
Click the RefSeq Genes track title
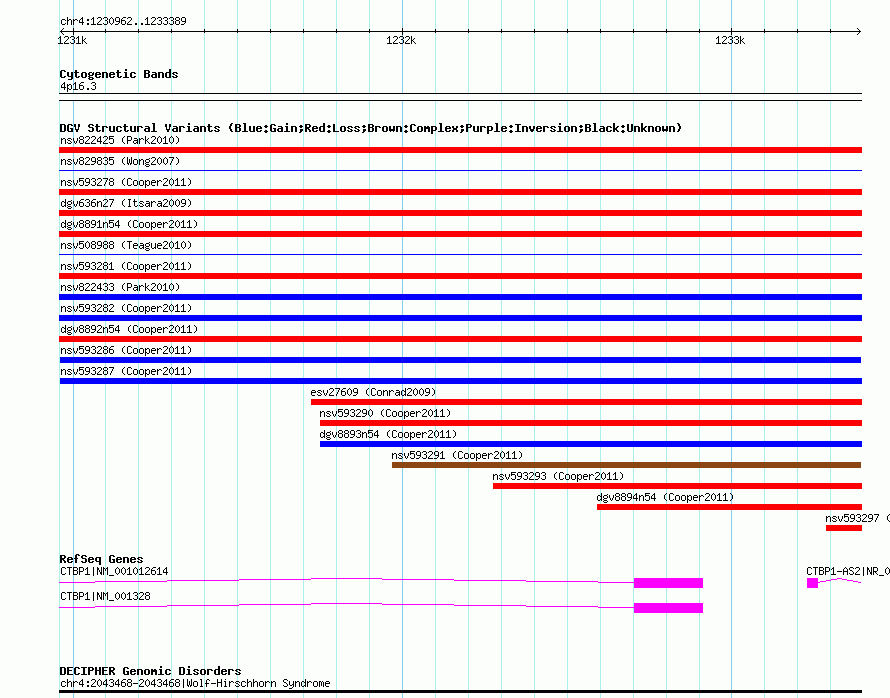coord(101,559)
